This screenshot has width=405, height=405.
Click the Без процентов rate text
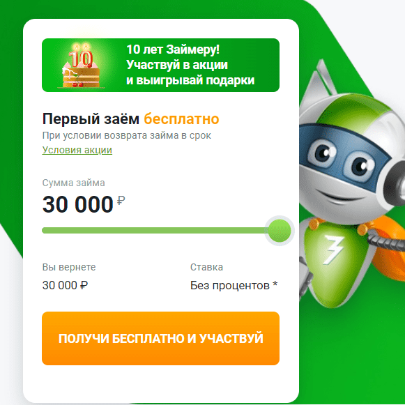click(230, 285)
